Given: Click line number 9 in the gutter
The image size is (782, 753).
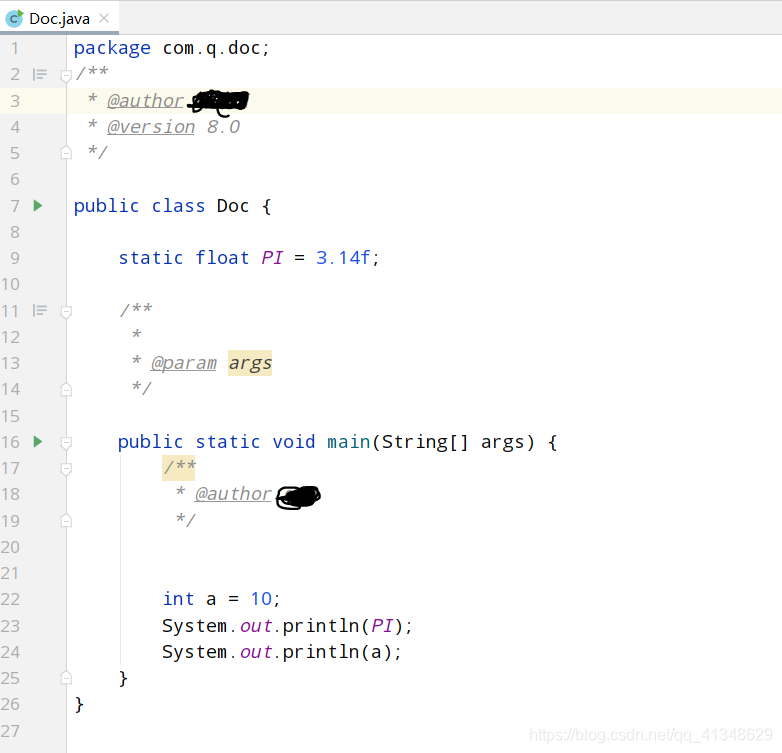Looking at the screenshot, I should tap(15, 258).
